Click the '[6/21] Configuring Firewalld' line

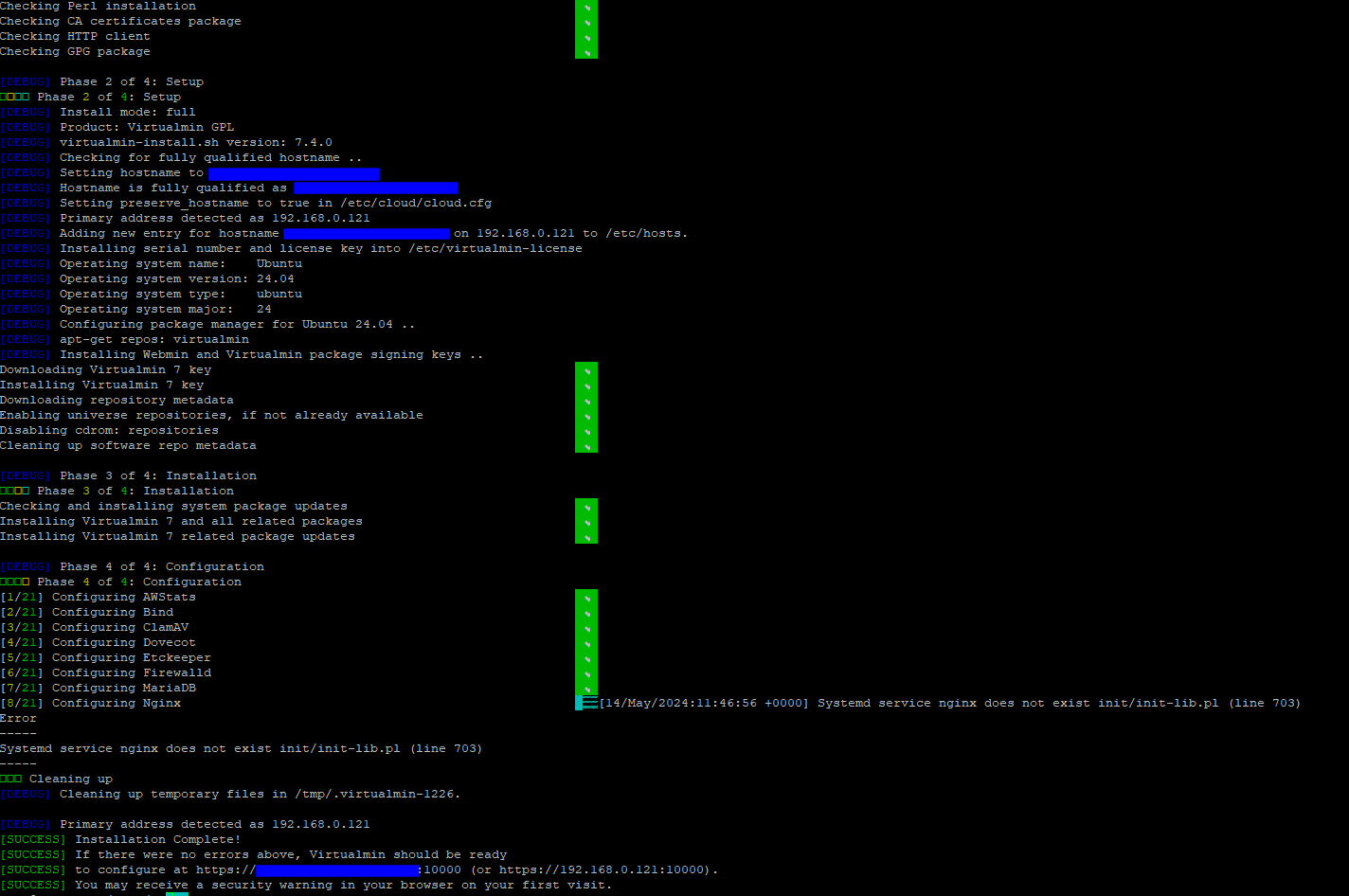click(x=105, y=672)
